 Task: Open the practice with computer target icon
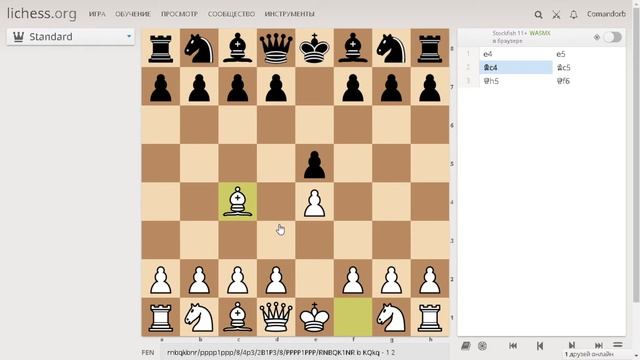tap(482, 346)
